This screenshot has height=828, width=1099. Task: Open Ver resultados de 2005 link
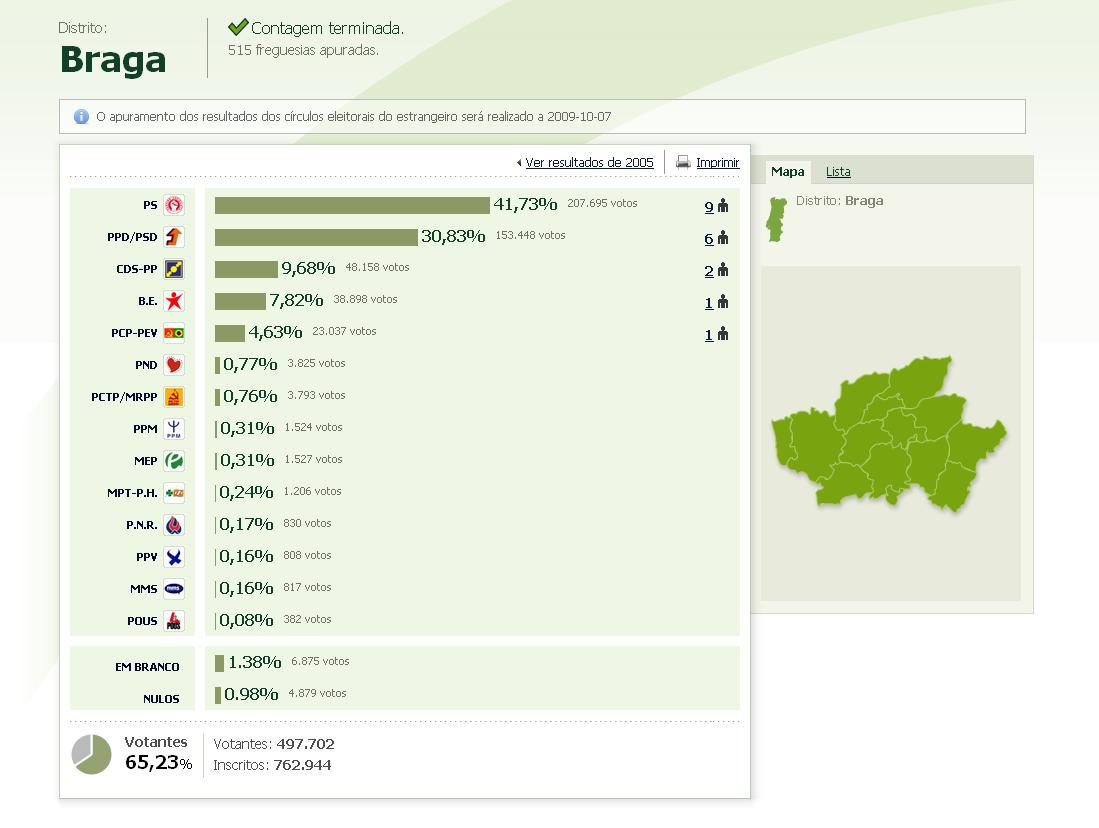(x=589, y=163)
